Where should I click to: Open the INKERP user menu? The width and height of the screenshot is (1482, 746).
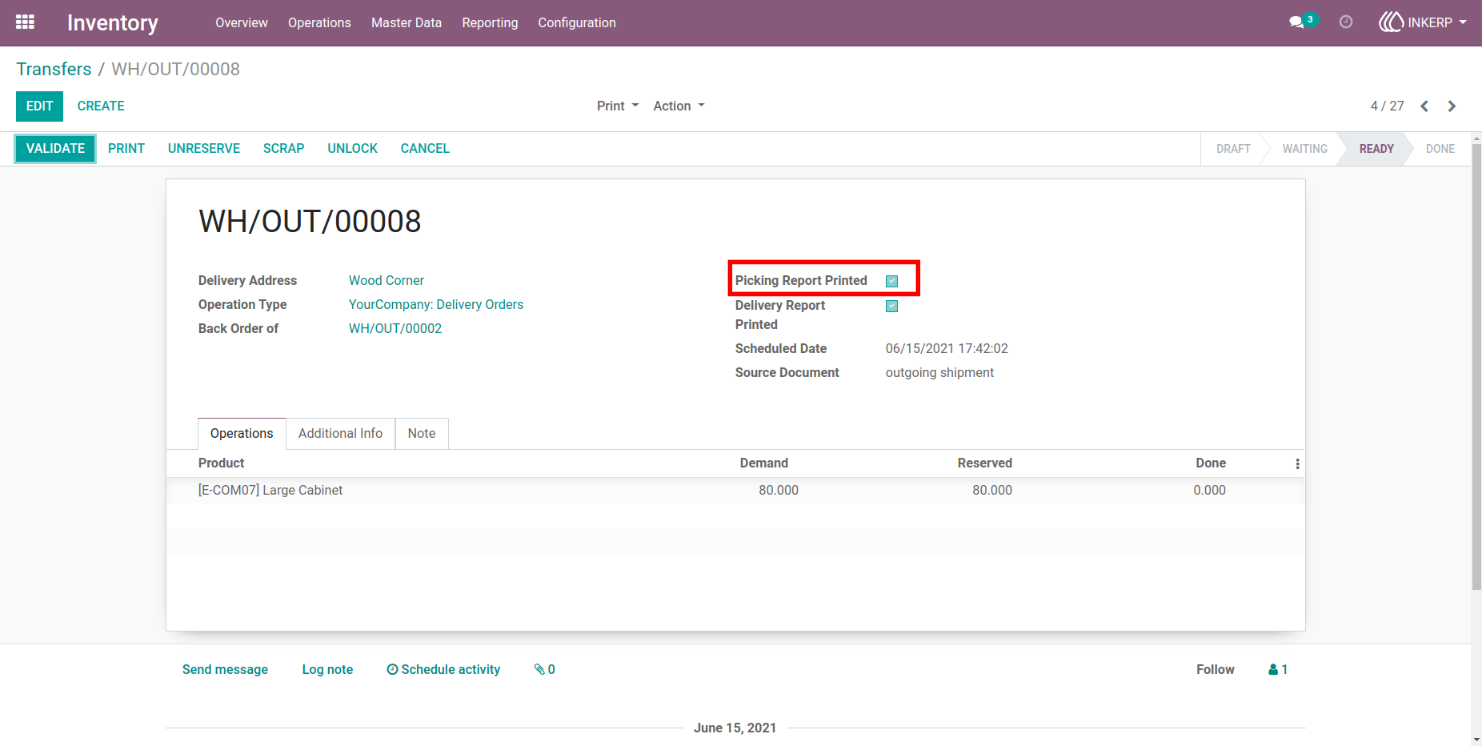coord(1423,22)
